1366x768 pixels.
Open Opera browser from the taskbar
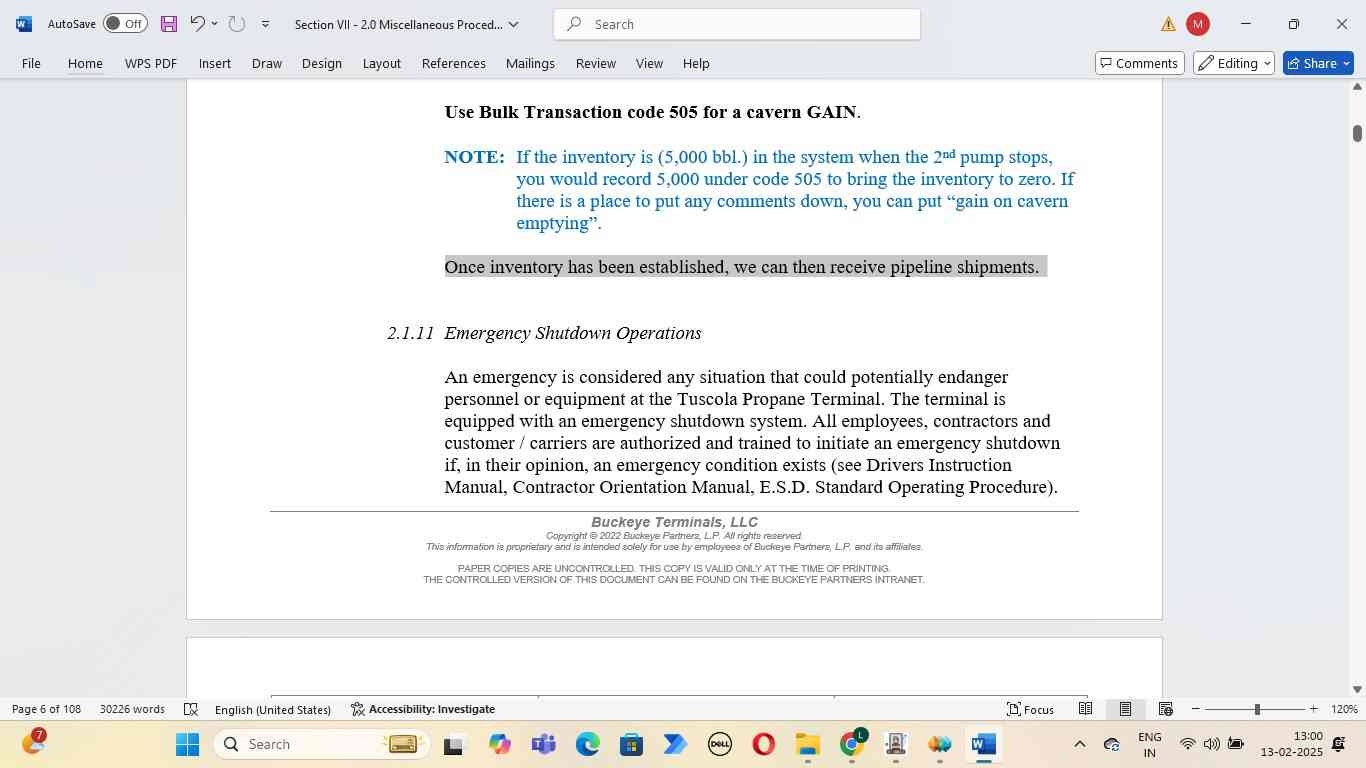pyautogui.click(x=763, y=744)
